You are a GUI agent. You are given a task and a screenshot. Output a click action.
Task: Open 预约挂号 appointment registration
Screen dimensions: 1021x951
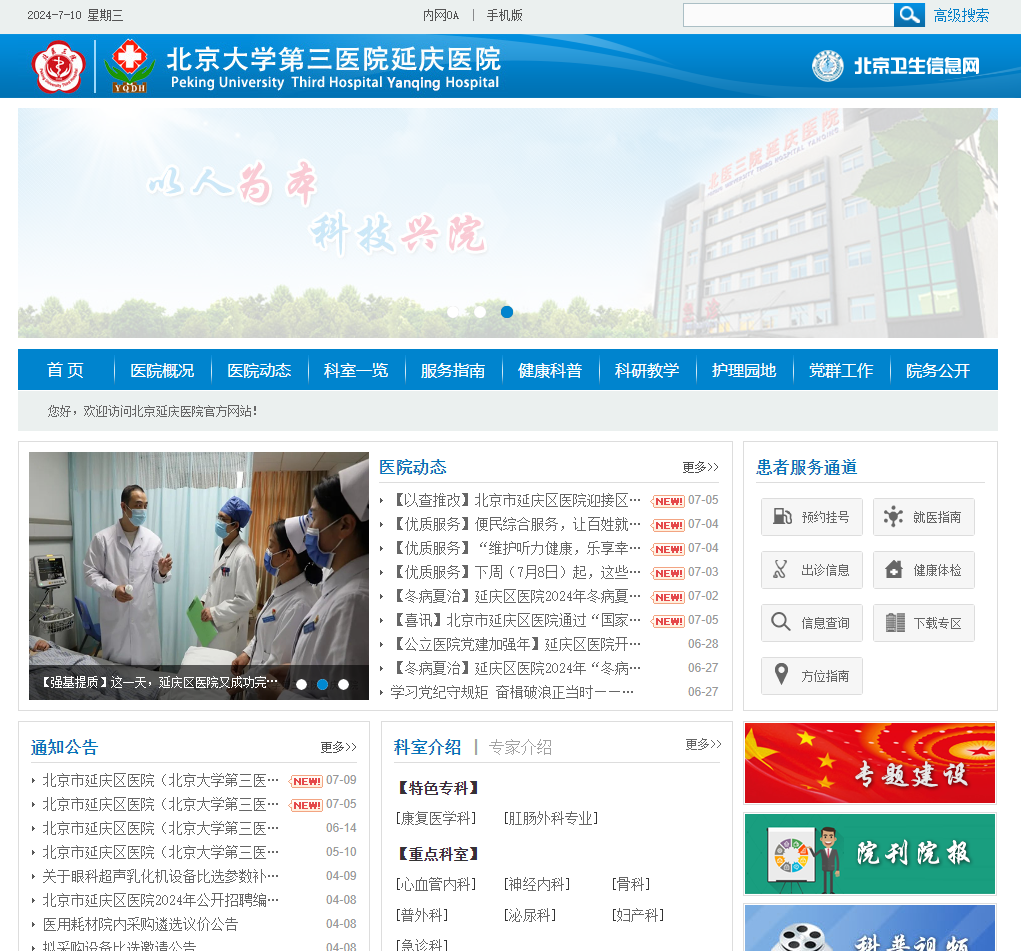[812, 517]
